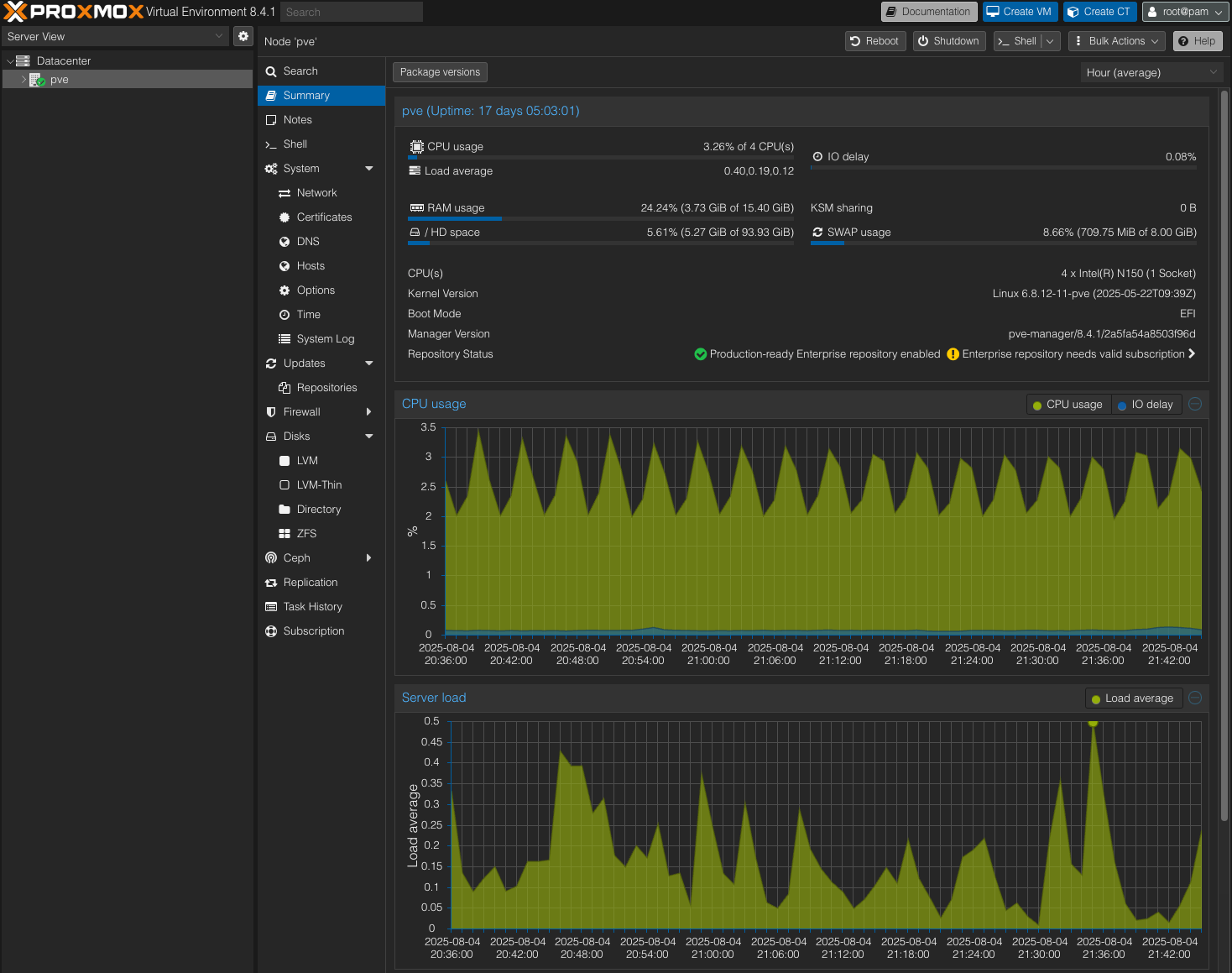Open the Documentation button
The height and width of the screenshot is (973, 1232).
(x=929, y=12)
